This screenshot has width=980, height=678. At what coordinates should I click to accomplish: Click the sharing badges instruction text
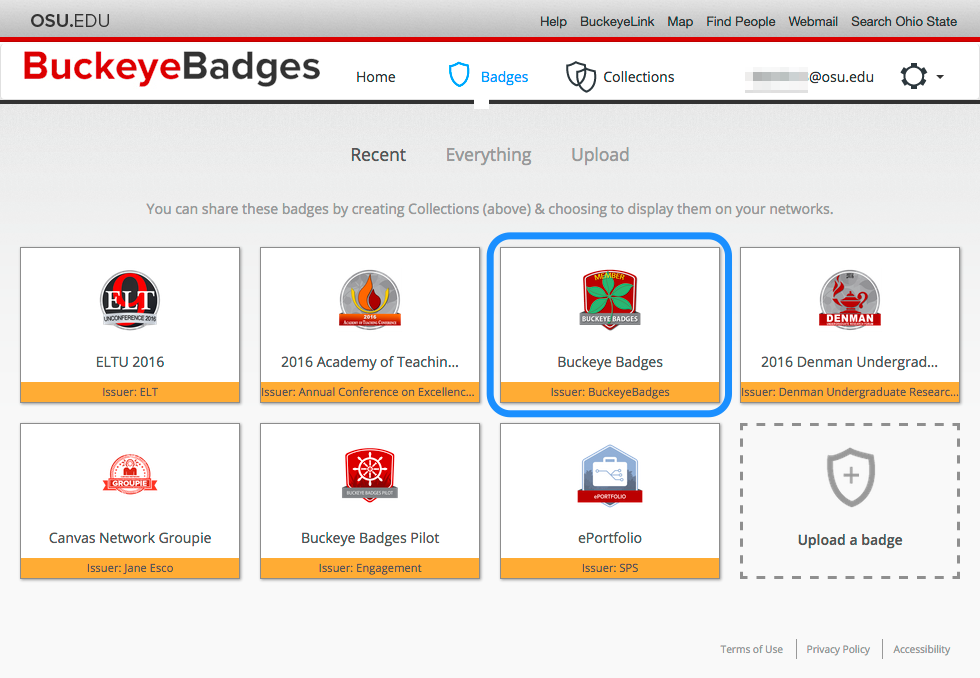tap(490, 209)
